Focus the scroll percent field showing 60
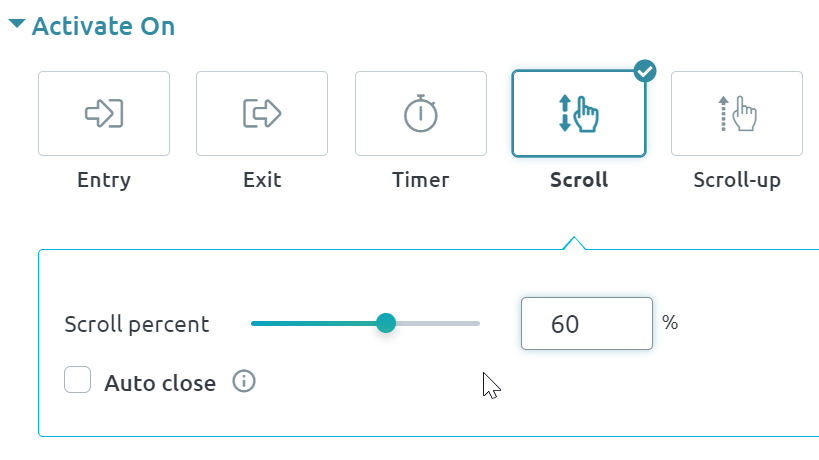Viewport: 819px width, 460px height. 586,323
